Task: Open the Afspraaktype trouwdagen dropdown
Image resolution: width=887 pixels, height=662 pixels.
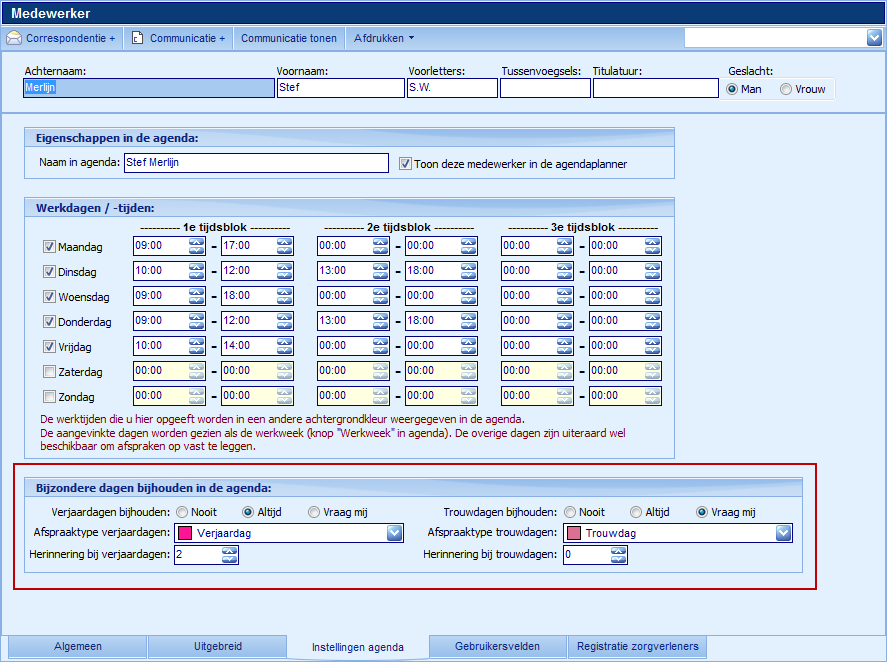Action: coord(783,533)
